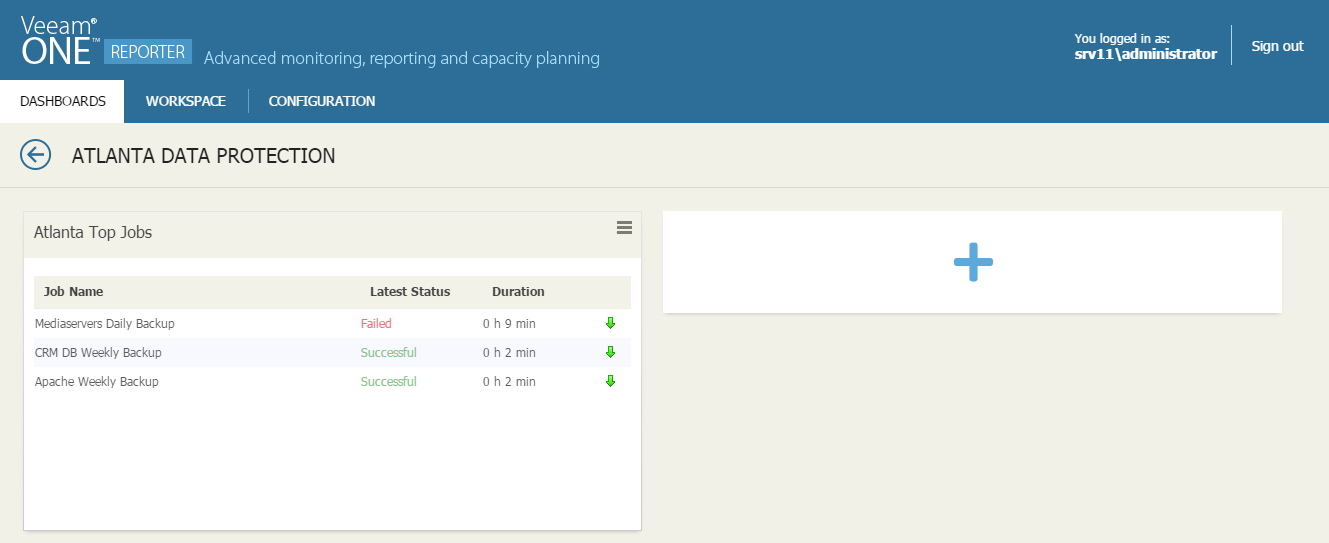
Task: Sort by the Job Name column header
Action: [73, 292]
